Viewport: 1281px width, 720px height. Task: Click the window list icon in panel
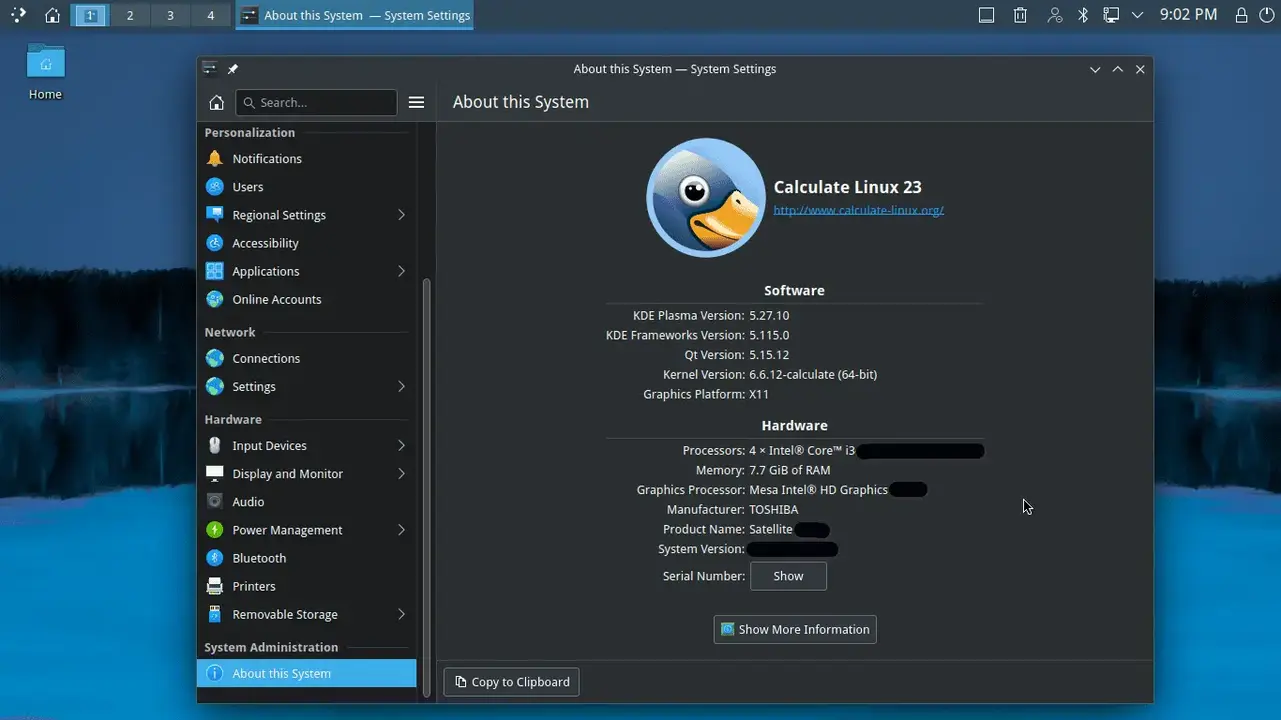986,15
